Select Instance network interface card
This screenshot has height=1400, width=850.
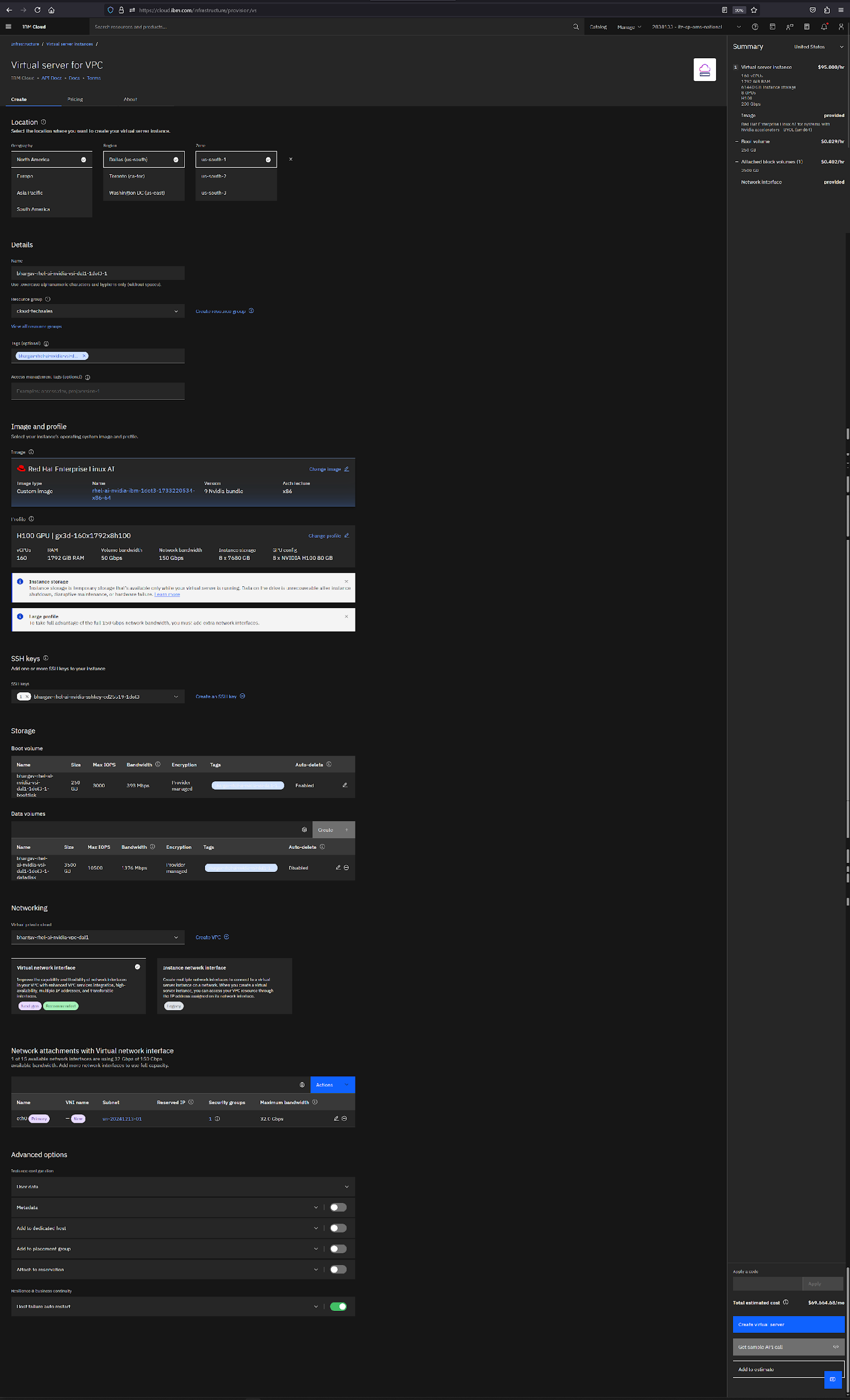tap(225, 986)
